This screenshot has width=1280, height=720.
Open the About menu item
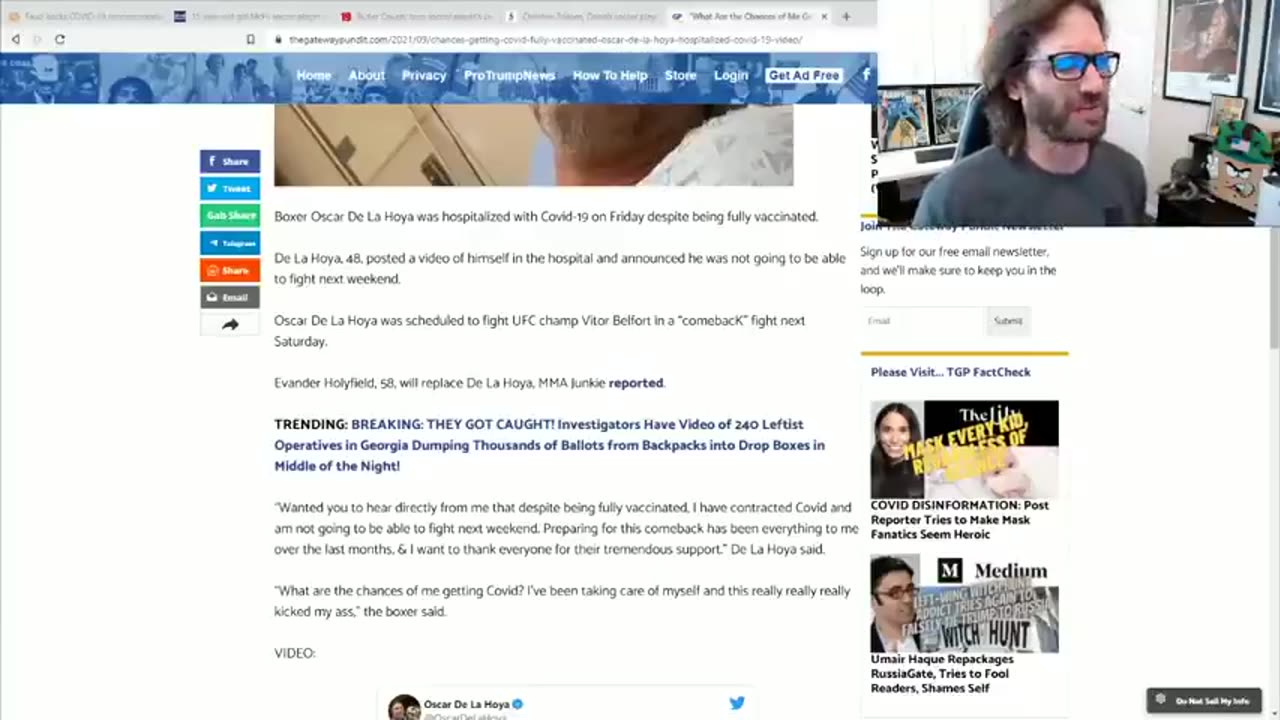click(366, 75)
